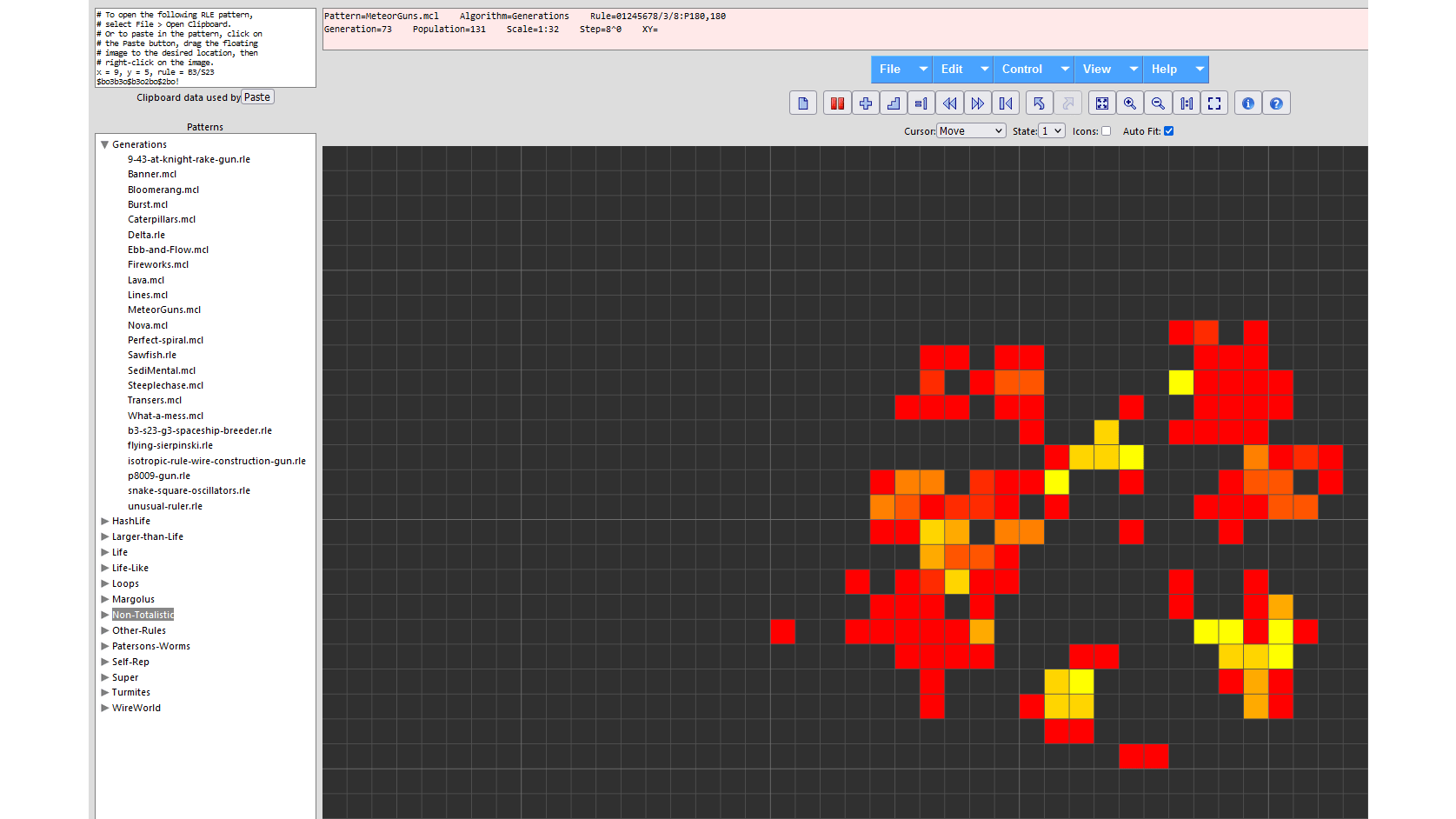Zoom in on the pattern
The width and height of the screenshot is (1456, 819).
(x=1130, y=103)
